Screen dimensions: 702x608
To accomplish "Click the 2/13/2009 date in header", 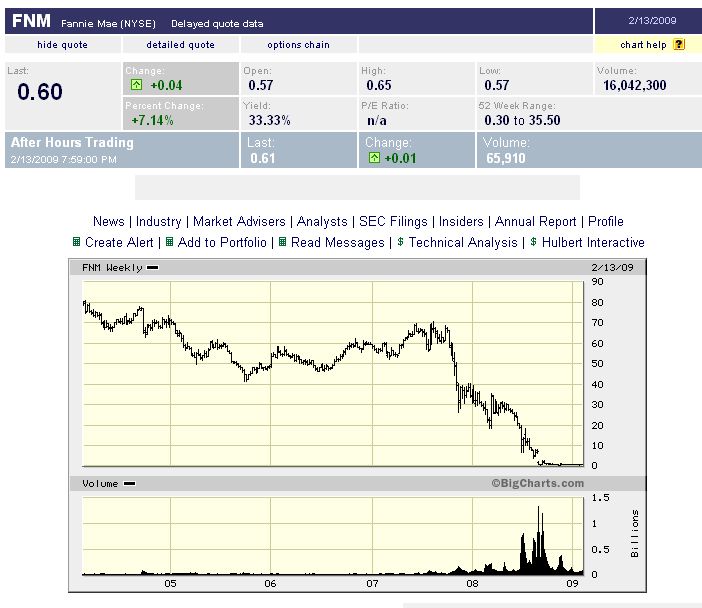I will (x=652, y=20).
